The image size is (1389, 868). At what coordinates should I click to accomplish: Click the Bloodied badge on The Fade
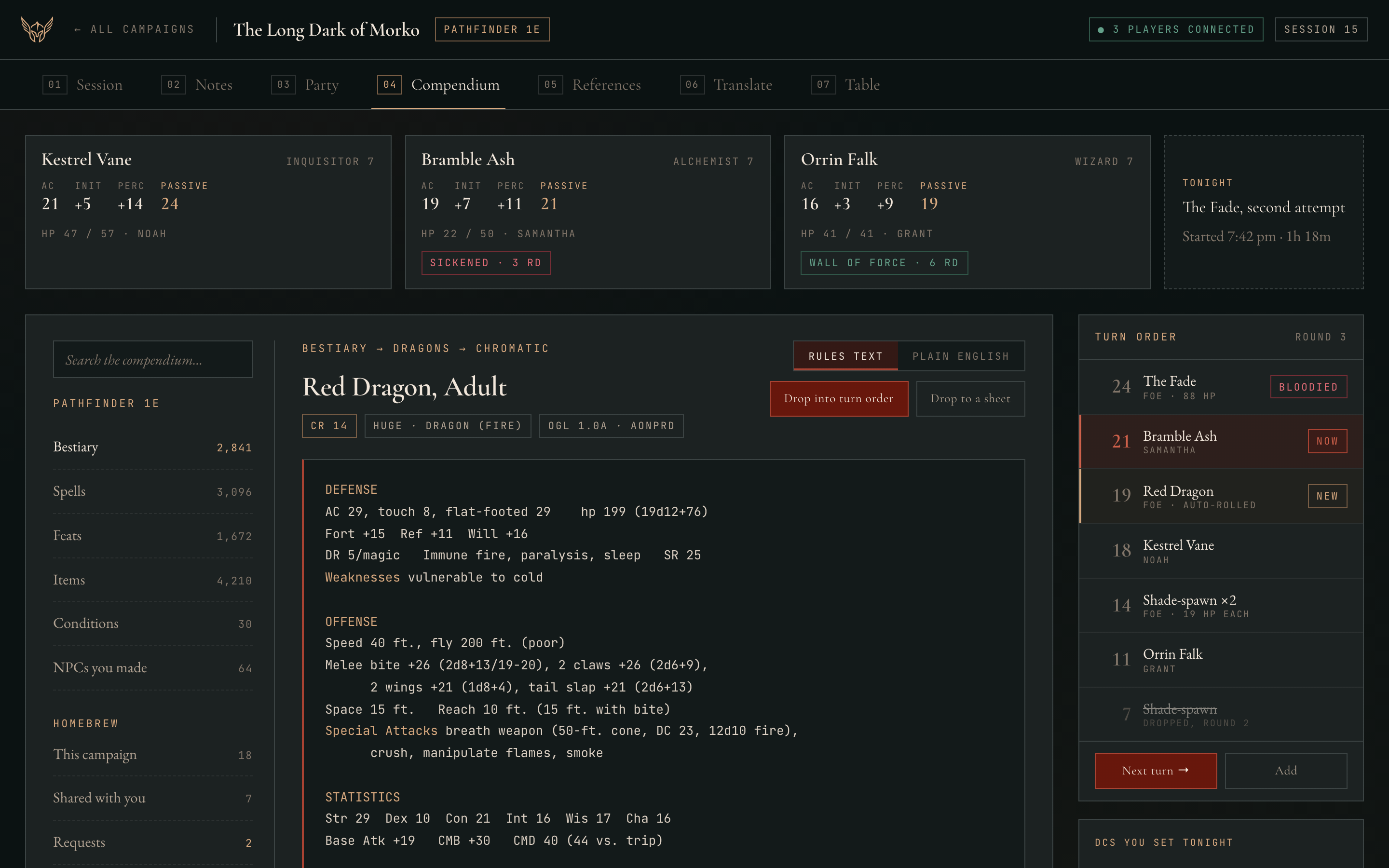1308,387
